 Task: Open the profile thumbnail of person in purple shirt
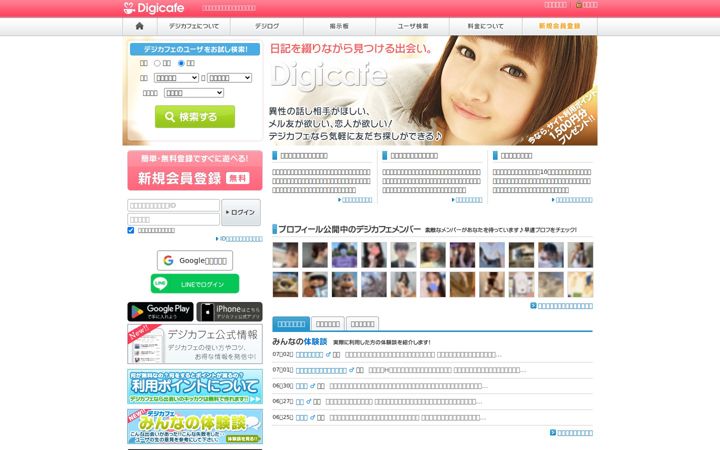point(344,255)
